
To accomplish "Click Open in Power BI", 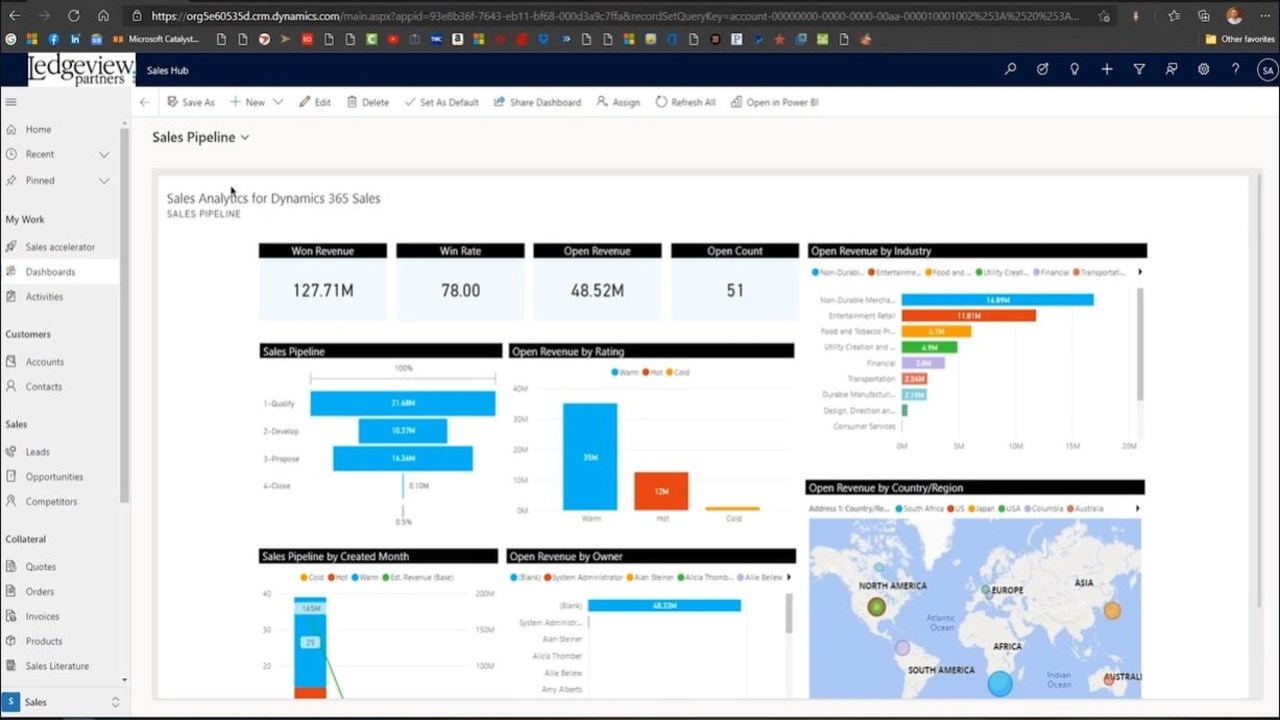I will [774, 102].
